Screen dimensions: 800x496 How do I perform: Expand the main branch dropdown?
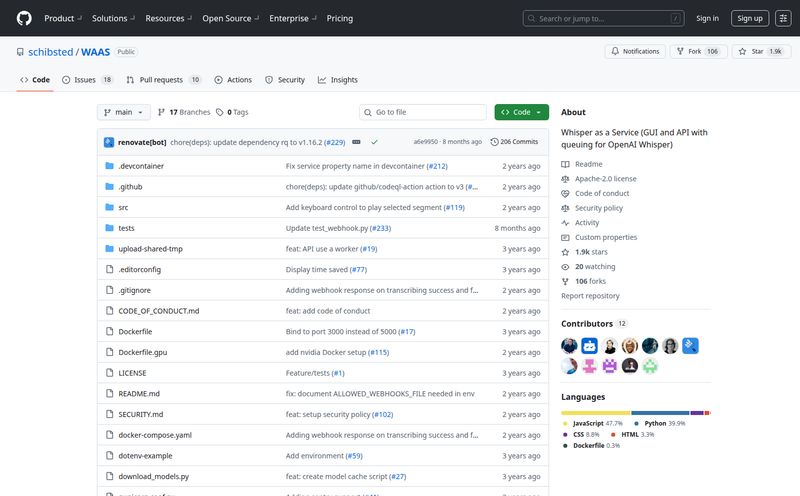click(x=124, y=112)
